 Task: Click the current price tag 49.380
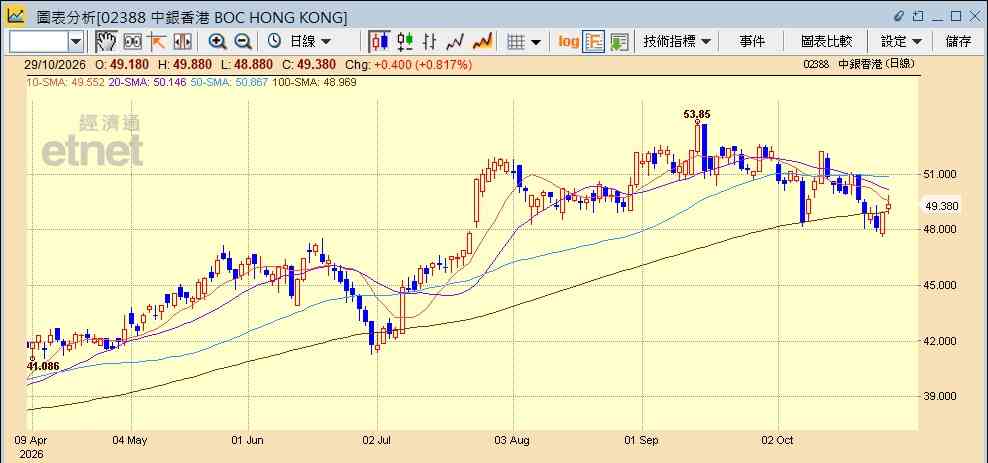click(x=942, y=206)
